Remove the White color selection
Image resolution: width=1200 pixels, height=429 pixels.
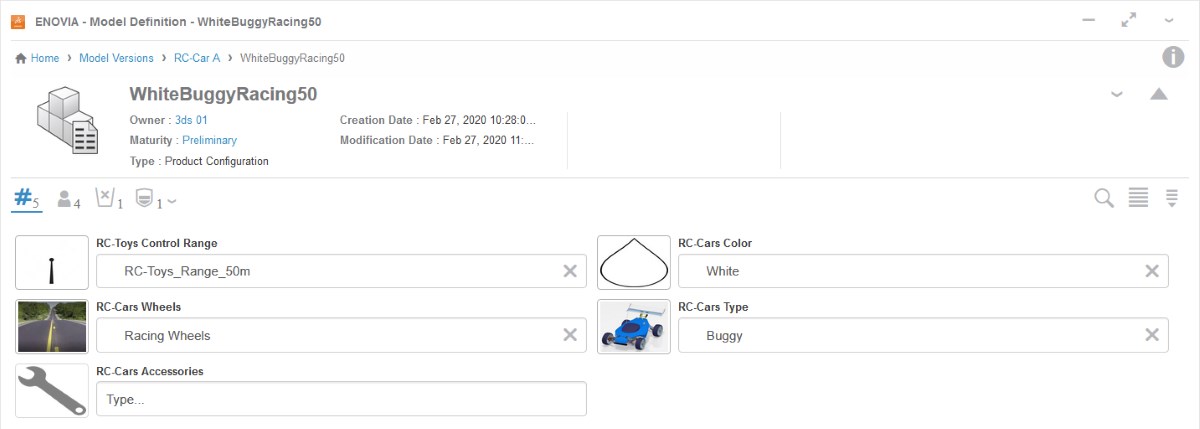click(x=1152, y=271)
